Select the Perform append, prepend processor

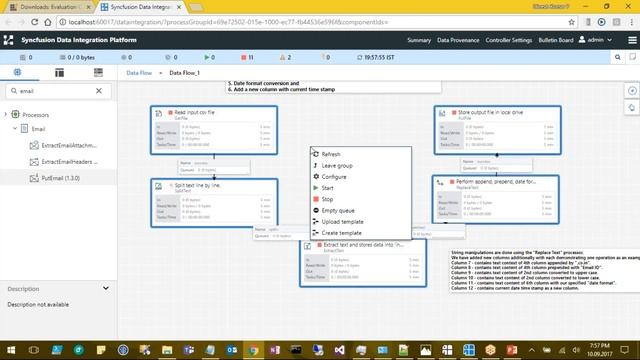496,200
